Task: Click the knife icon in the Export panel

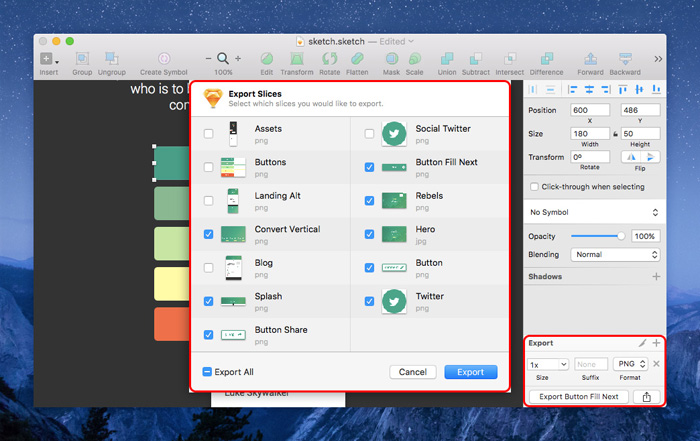Action: (x=642, y=343)
